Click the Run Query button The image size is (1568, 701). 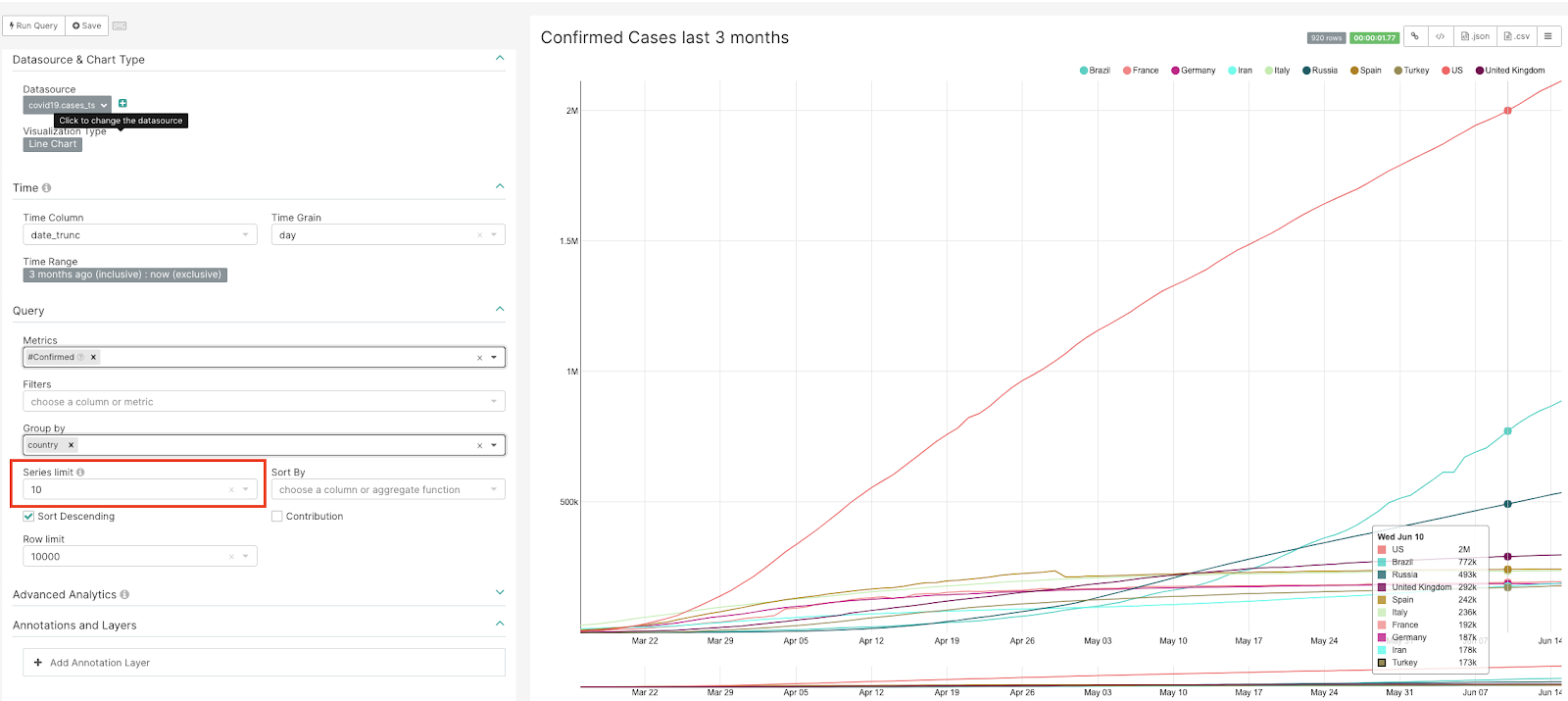click(33, 25)
